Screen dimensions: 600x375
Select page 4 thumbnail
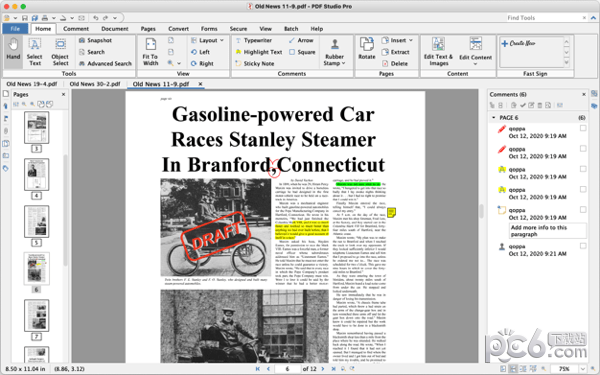(x=37, y=174)
